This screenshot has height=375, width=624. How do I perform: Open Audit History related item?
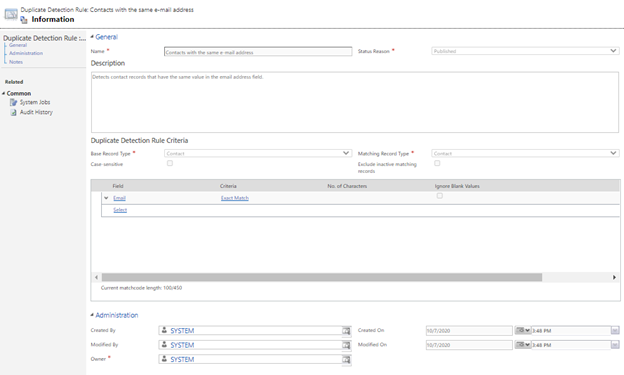[36, 112]
